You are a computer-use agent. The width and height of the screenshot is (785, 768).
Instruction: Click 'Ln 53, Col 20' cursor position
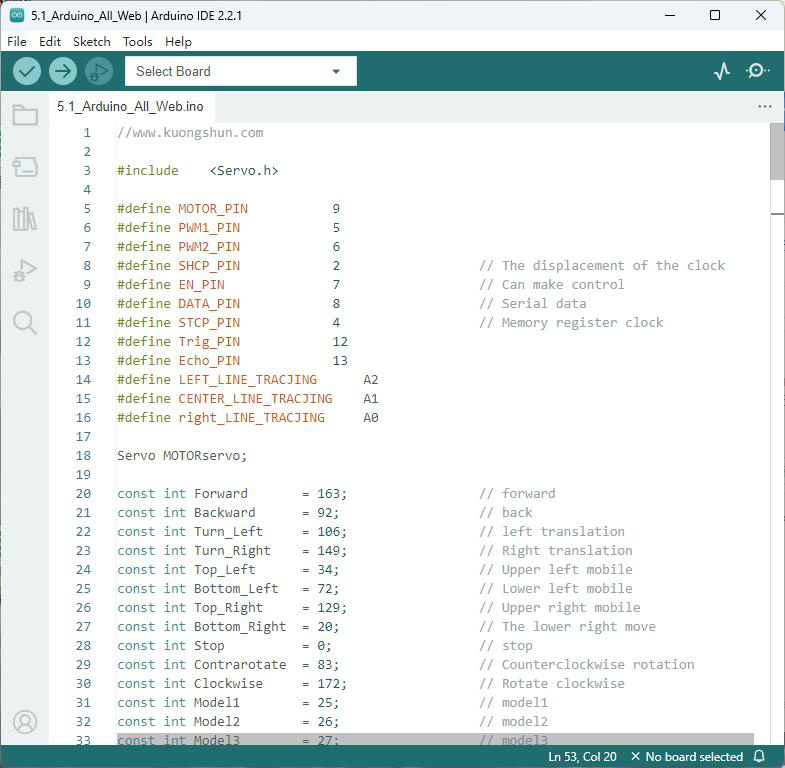coord(582,756)
